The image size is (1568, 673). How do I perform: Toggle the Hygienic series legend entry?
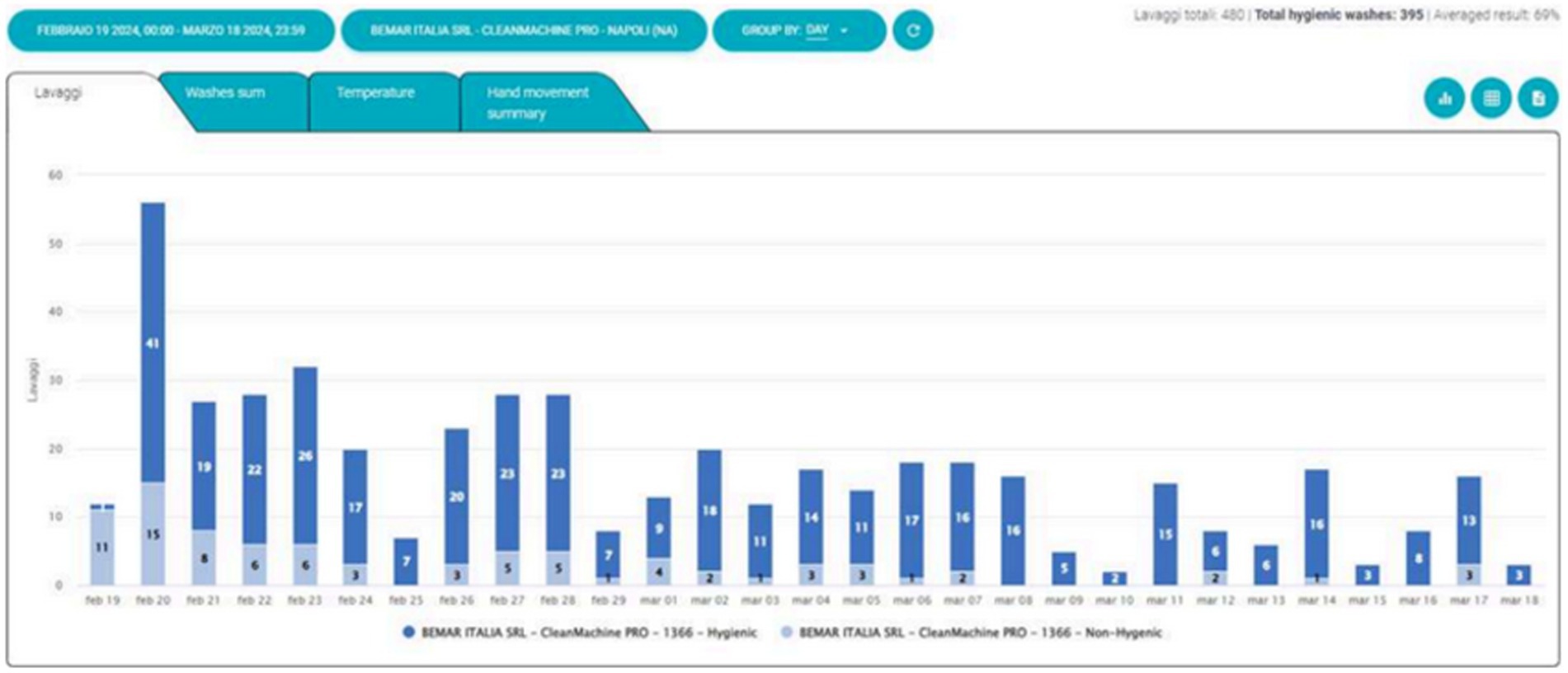pos(579,633)
